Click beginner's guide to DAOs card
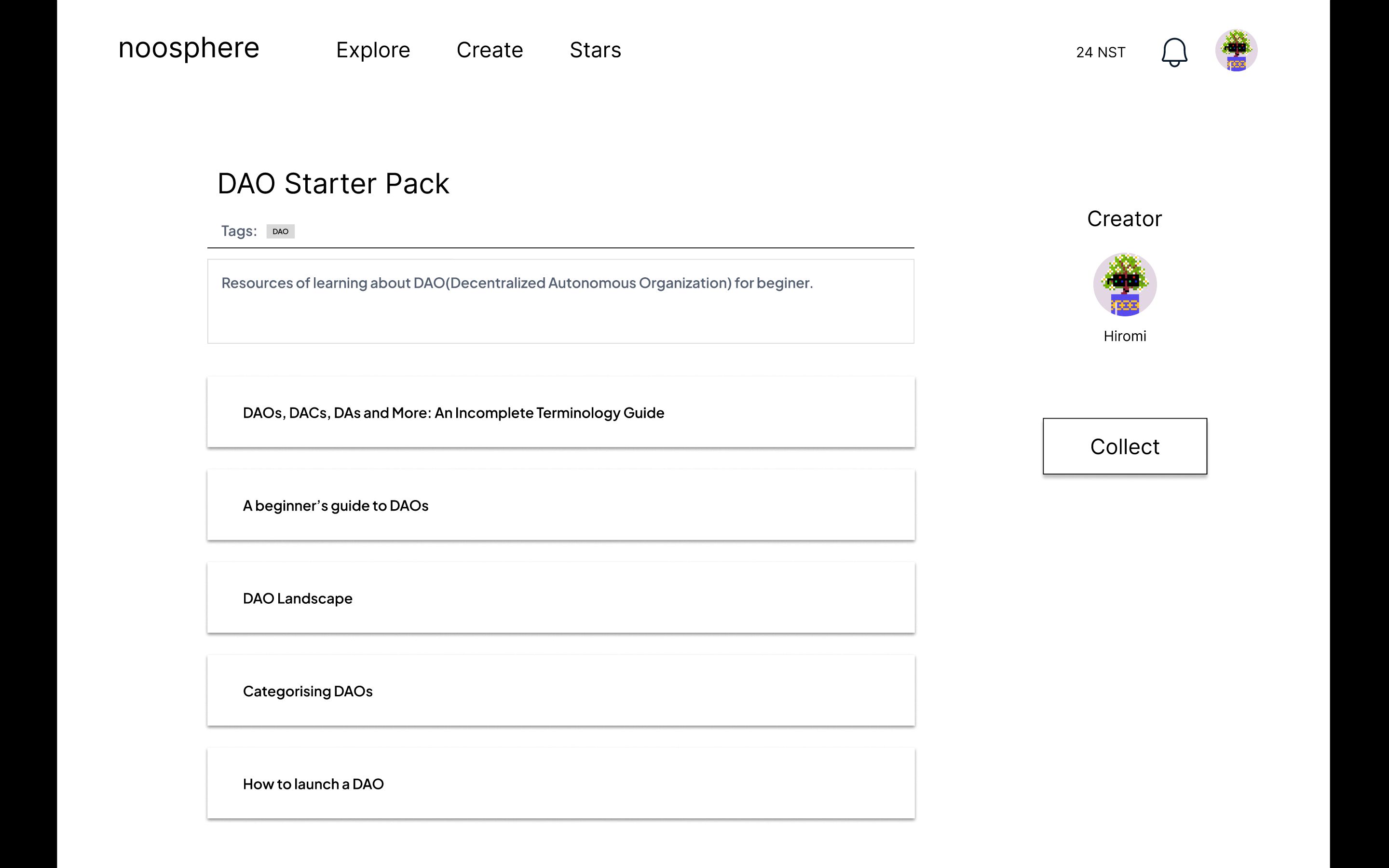The height and width of the screenshot is (868, 1389). [560, 505]
